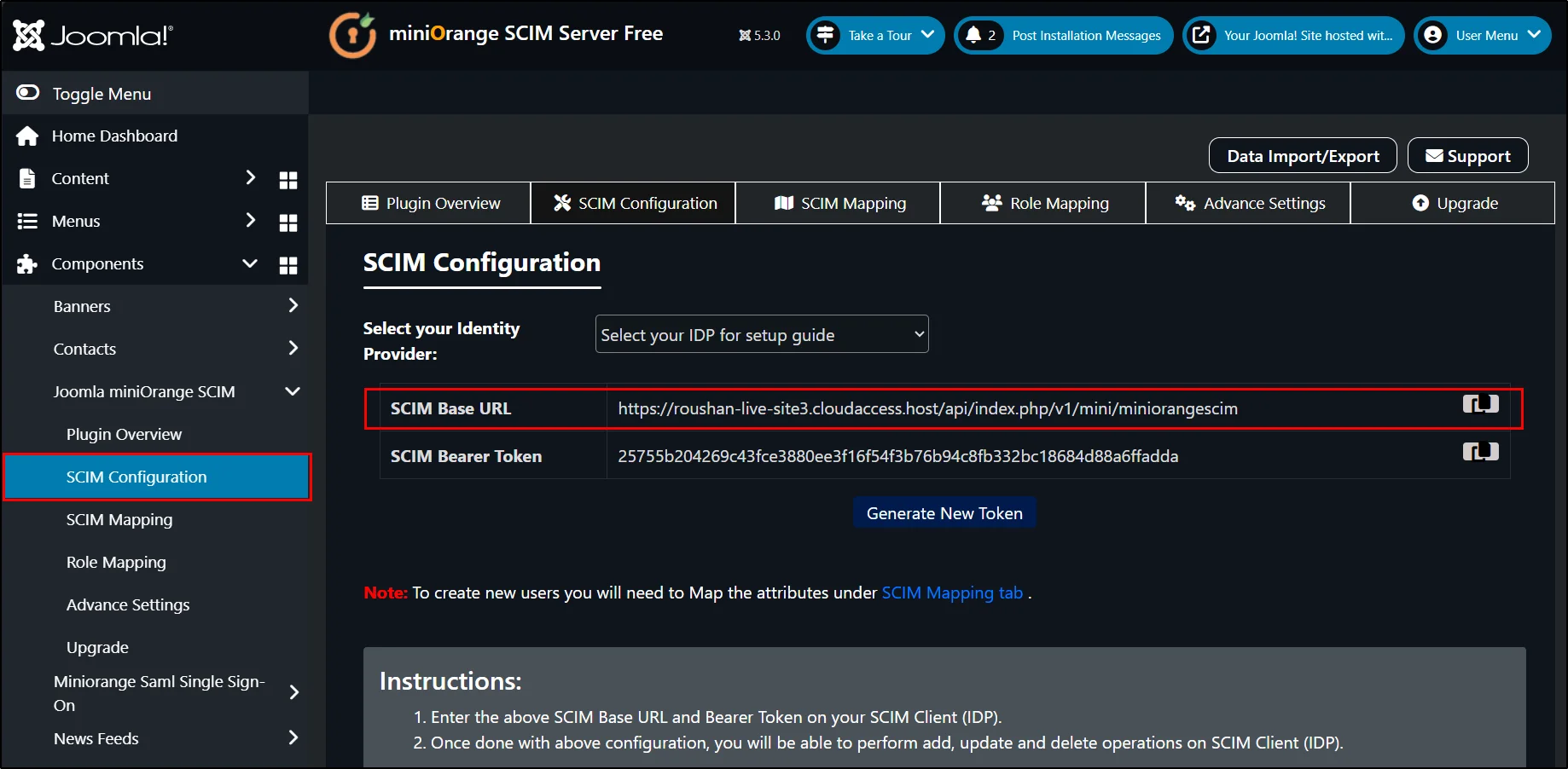The width and height of the screenshot is (1568, 769).
Task: Click the Support button
Action: tap(1467, 156)
